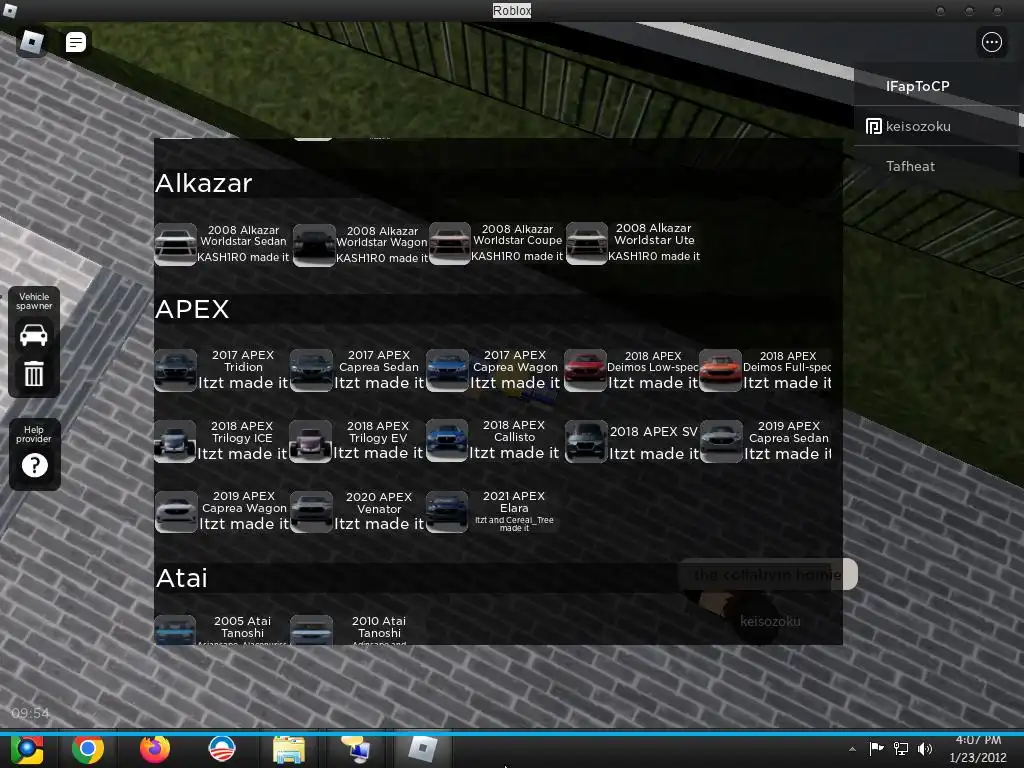Click the '2017 APEX Tridion' label text
The image size is (1024, 768).
(x=243, y=361)
